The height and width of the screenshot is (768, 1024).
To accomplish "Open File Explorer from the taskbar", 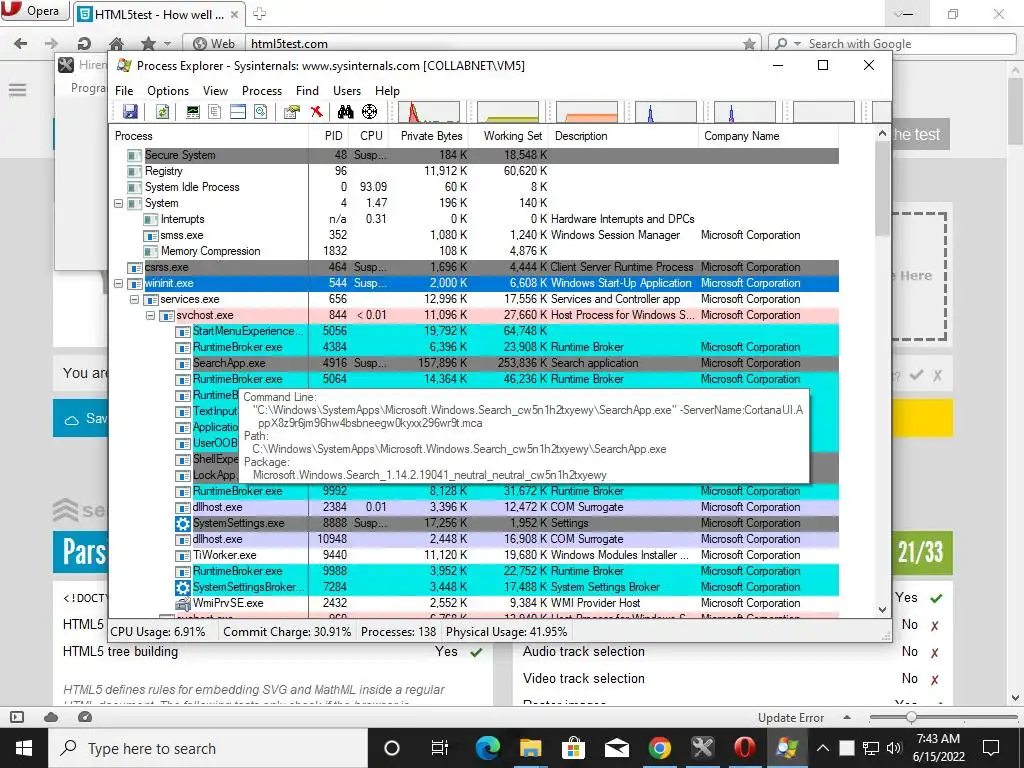I will [x=530, y=748].
